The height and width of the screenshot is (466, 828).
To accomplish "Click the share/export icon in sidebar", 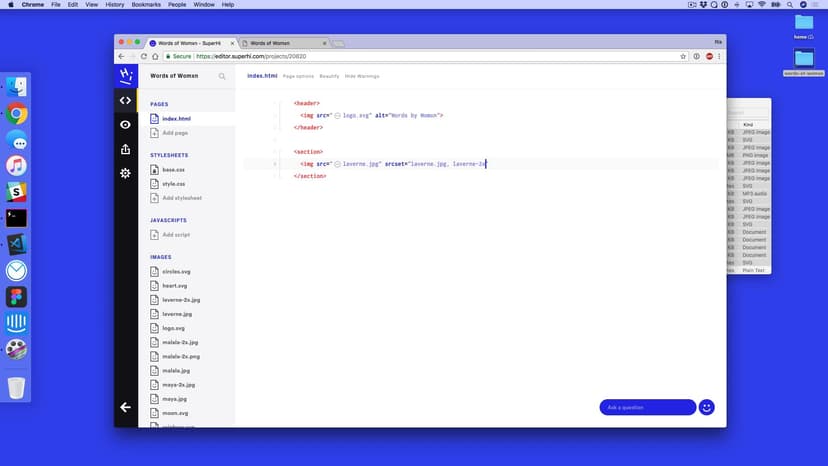I will click(125, 149).
